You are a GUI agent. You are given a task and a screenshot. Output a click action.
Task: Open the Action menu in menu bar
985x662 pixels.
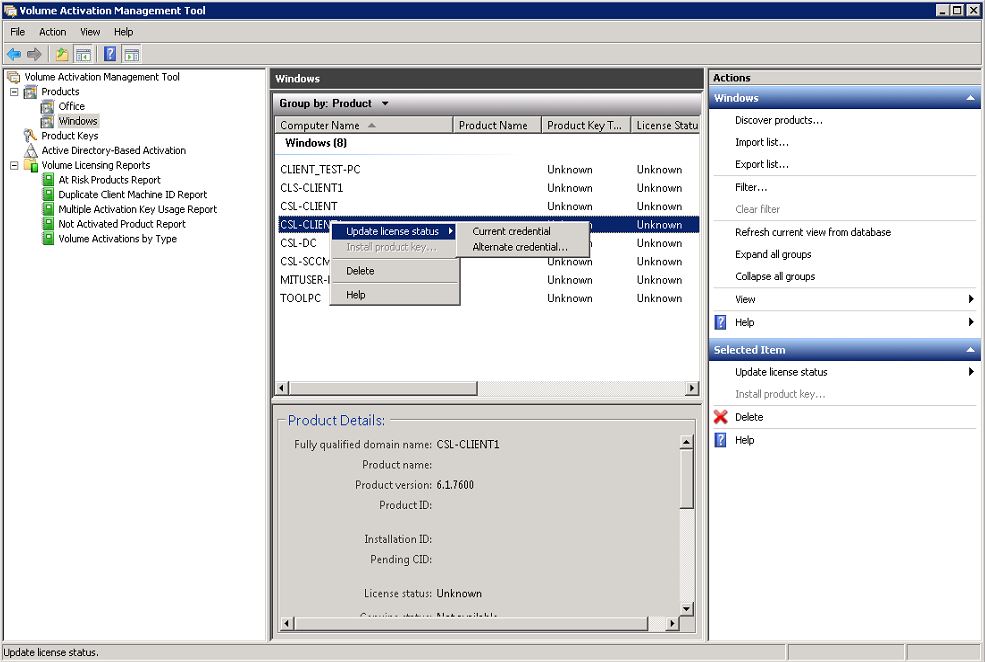[52, 32]
